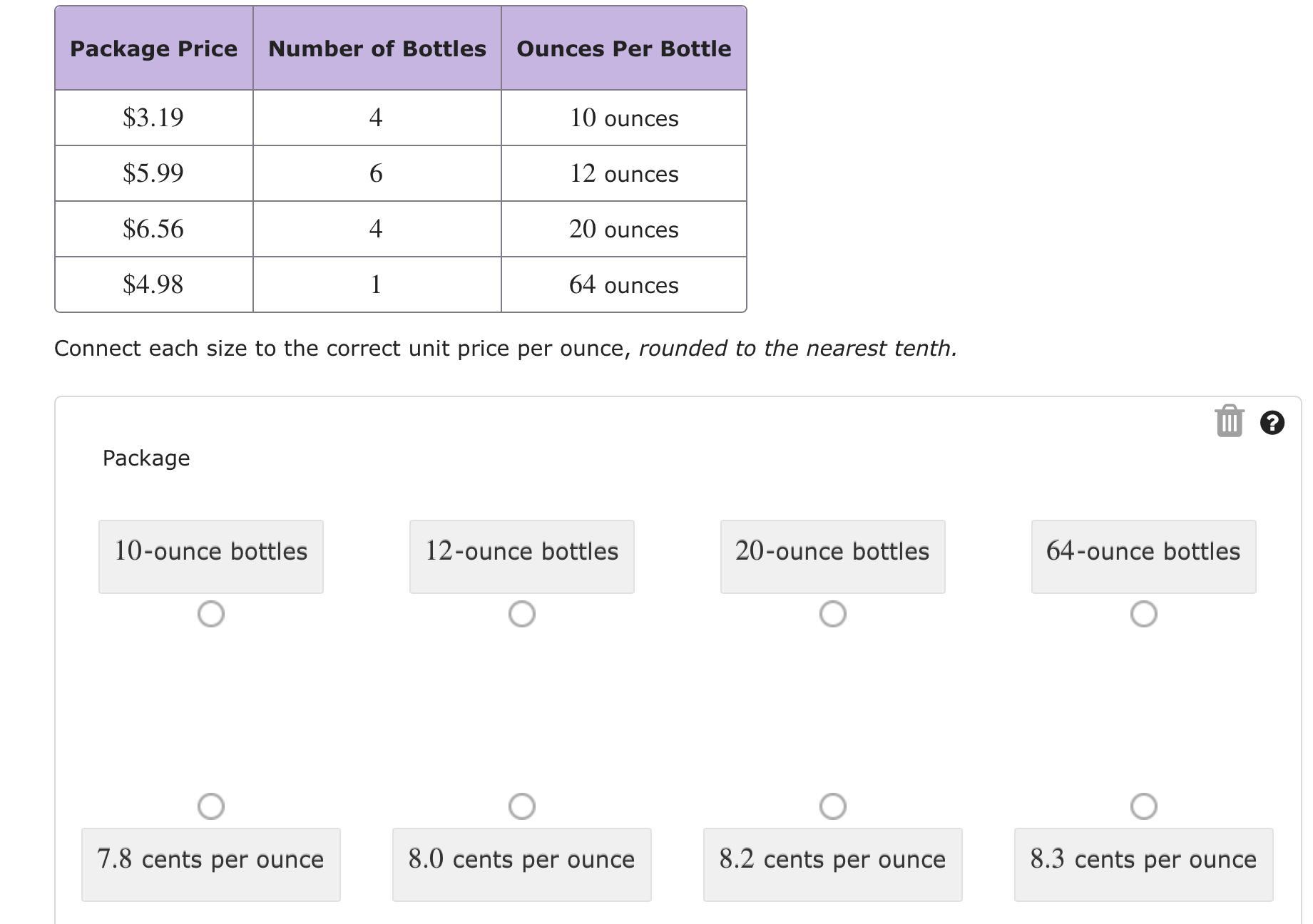Click the Package Price column header
Image resolution: width=1313 pixels, height=924 pixels.
(x=154, y=48)
